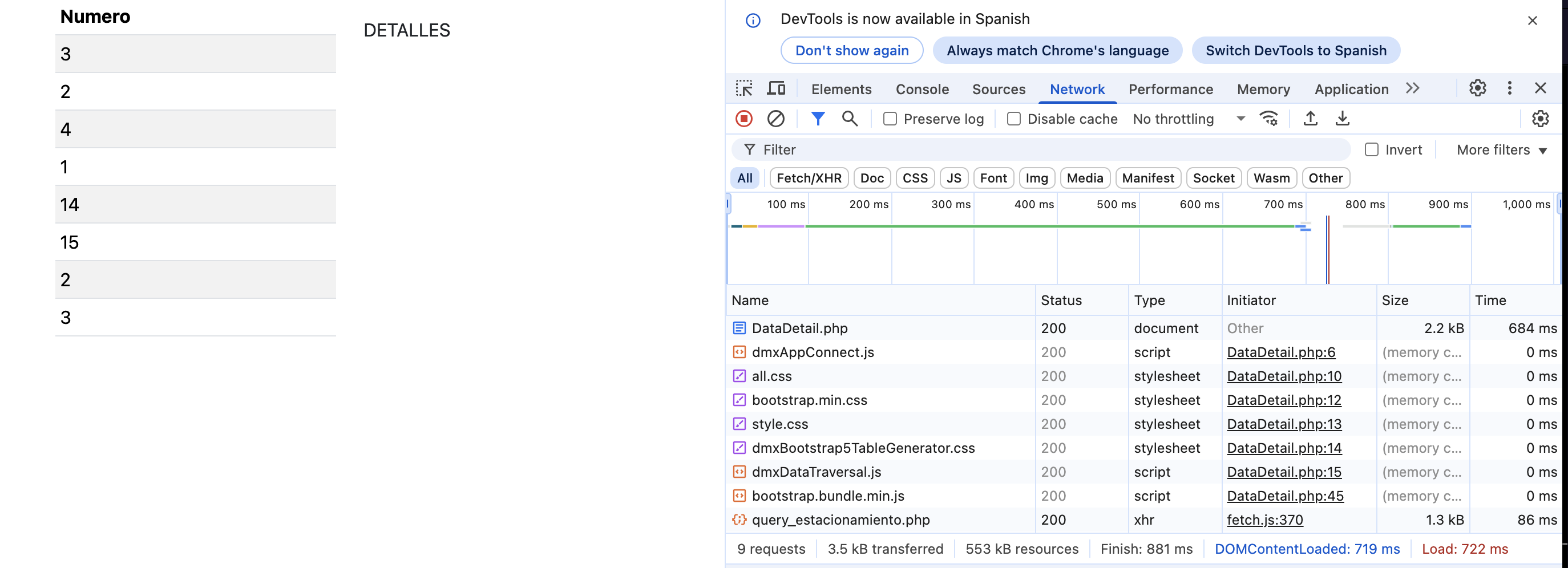
Task: Open the Sources tab
Action: click(999, 90)
